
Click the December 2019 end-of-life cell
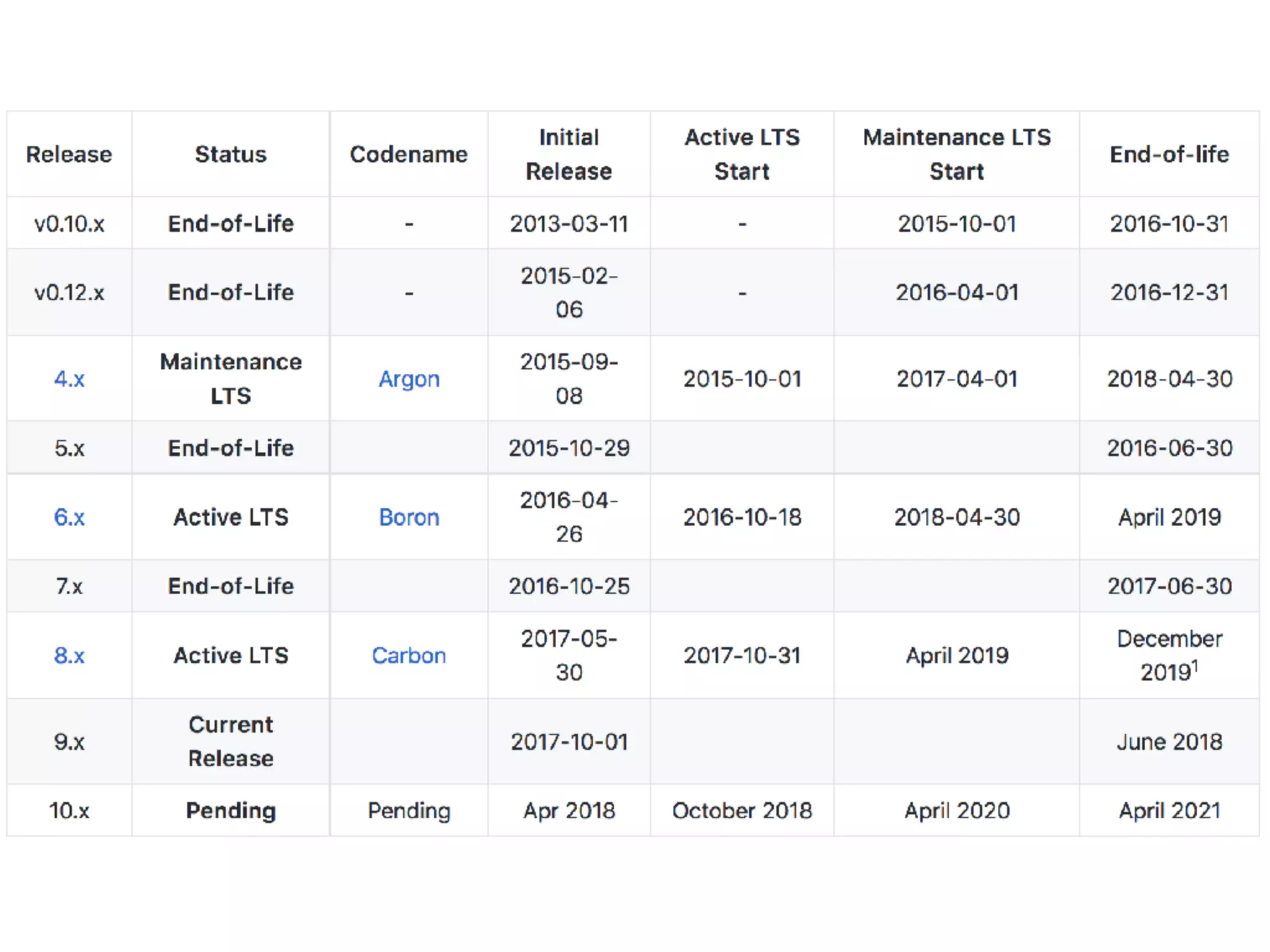(x=1169, y=655)
